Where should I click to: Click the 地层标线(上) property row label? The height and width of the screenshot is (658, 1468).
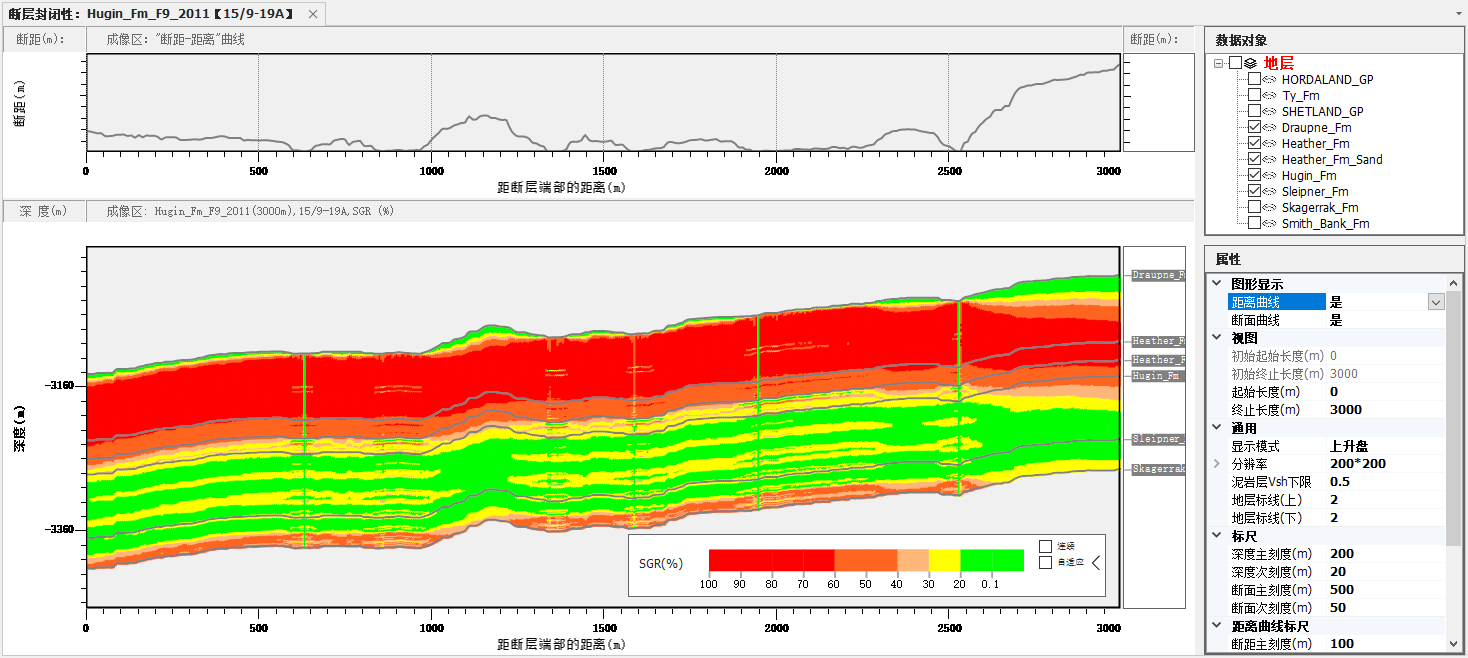tap(1267, 500)
